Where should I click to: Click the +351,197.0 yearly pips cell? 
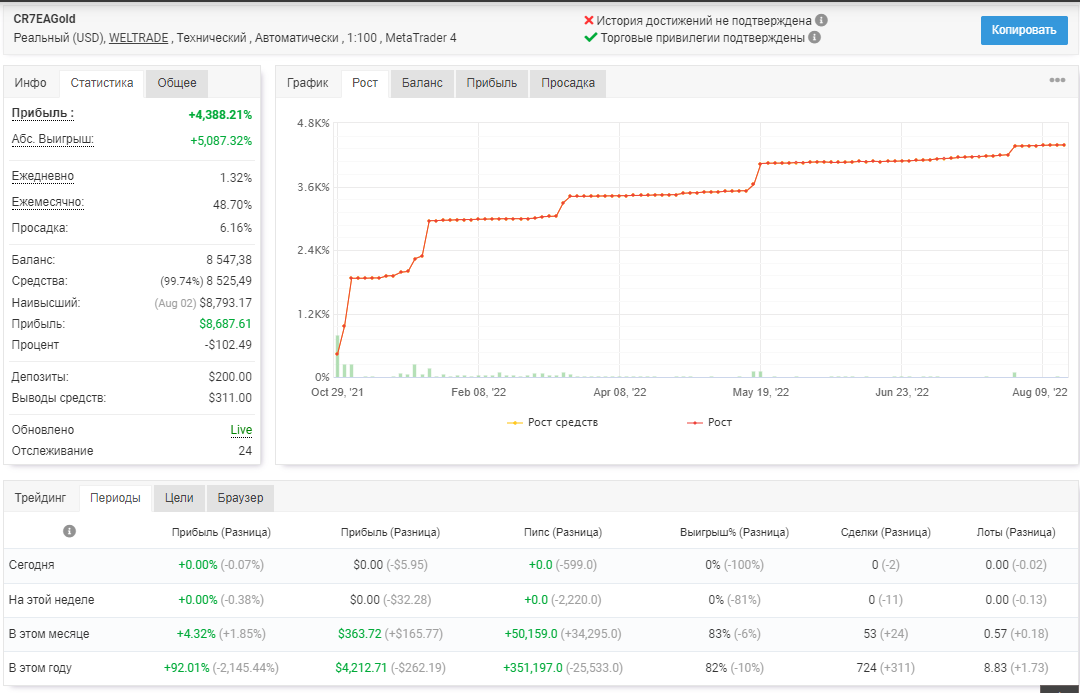[x=533, y=668]
